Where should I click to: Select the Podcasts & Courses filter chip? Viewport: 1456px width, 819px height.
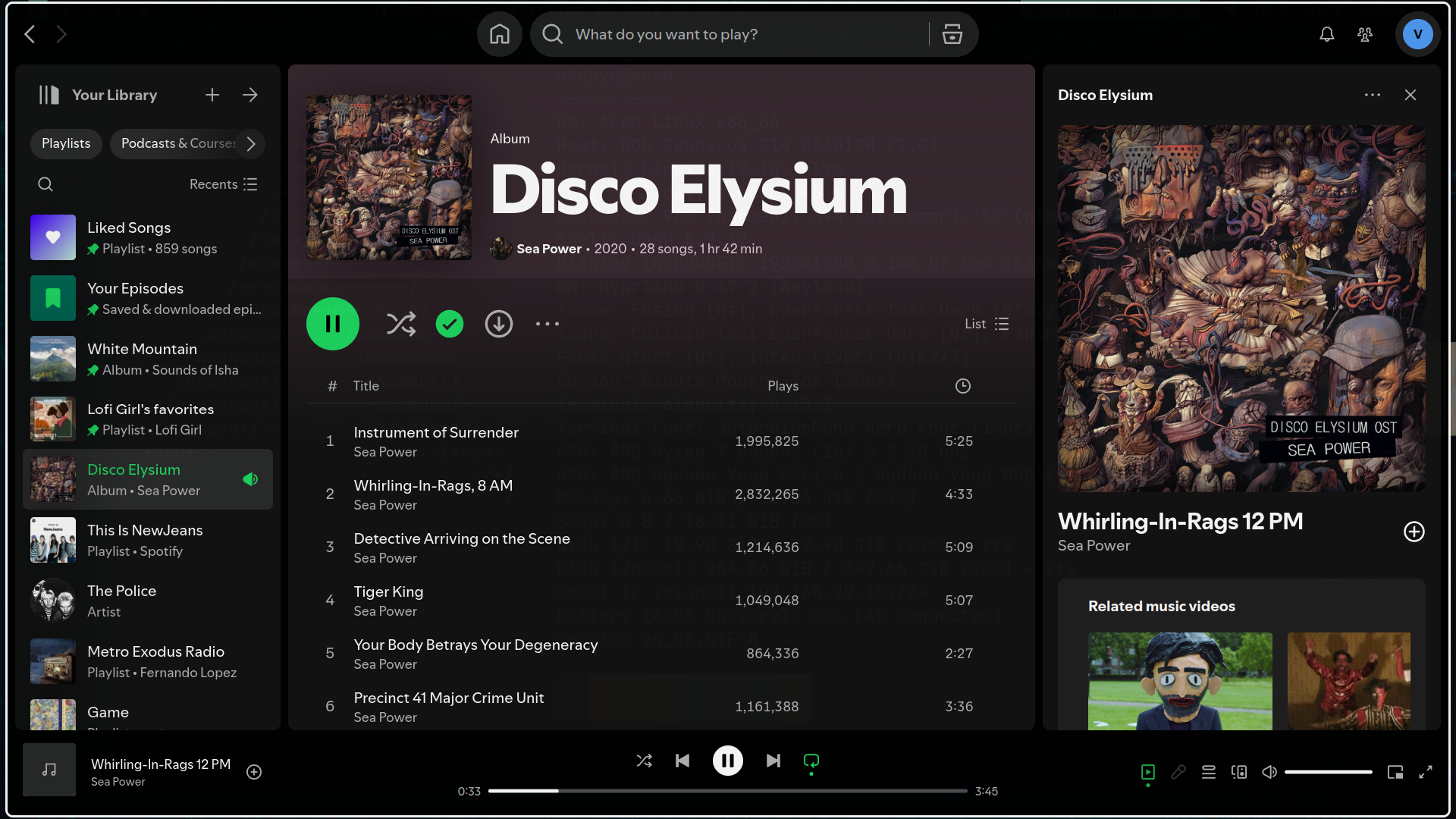(x=179, y=143)
